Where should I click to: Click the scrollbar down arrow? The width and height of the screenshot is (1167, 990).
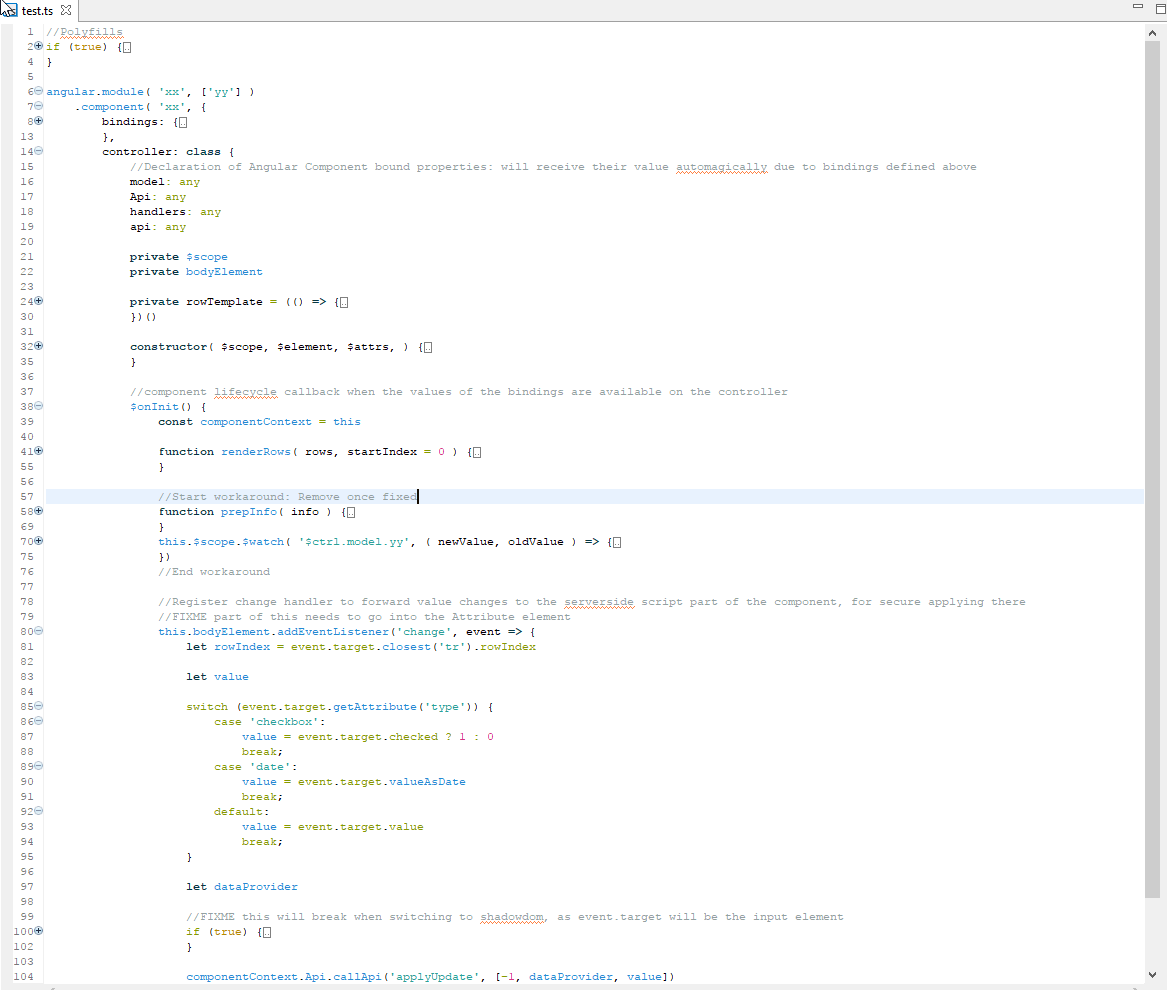point(1152,974)
